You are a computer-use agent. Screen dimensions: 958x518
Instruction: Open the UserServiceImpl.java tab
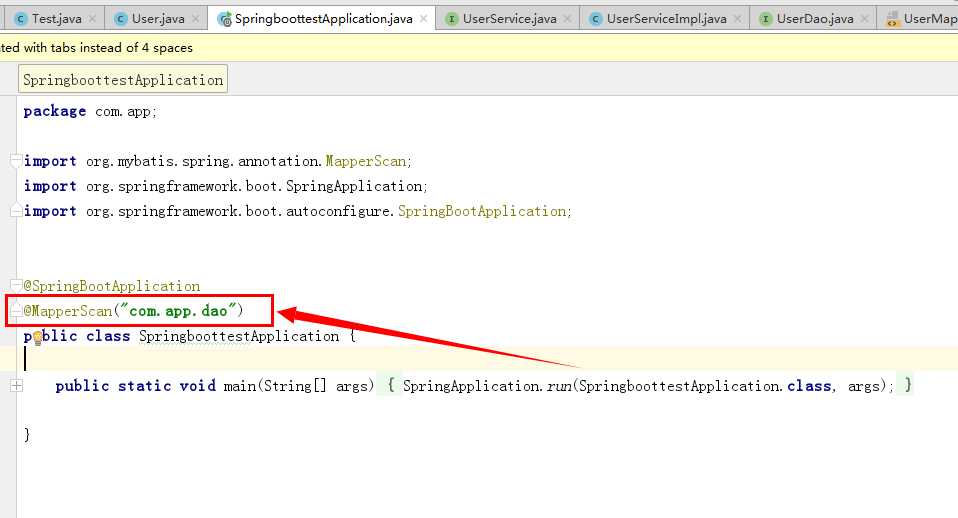(x=666, y=19)
